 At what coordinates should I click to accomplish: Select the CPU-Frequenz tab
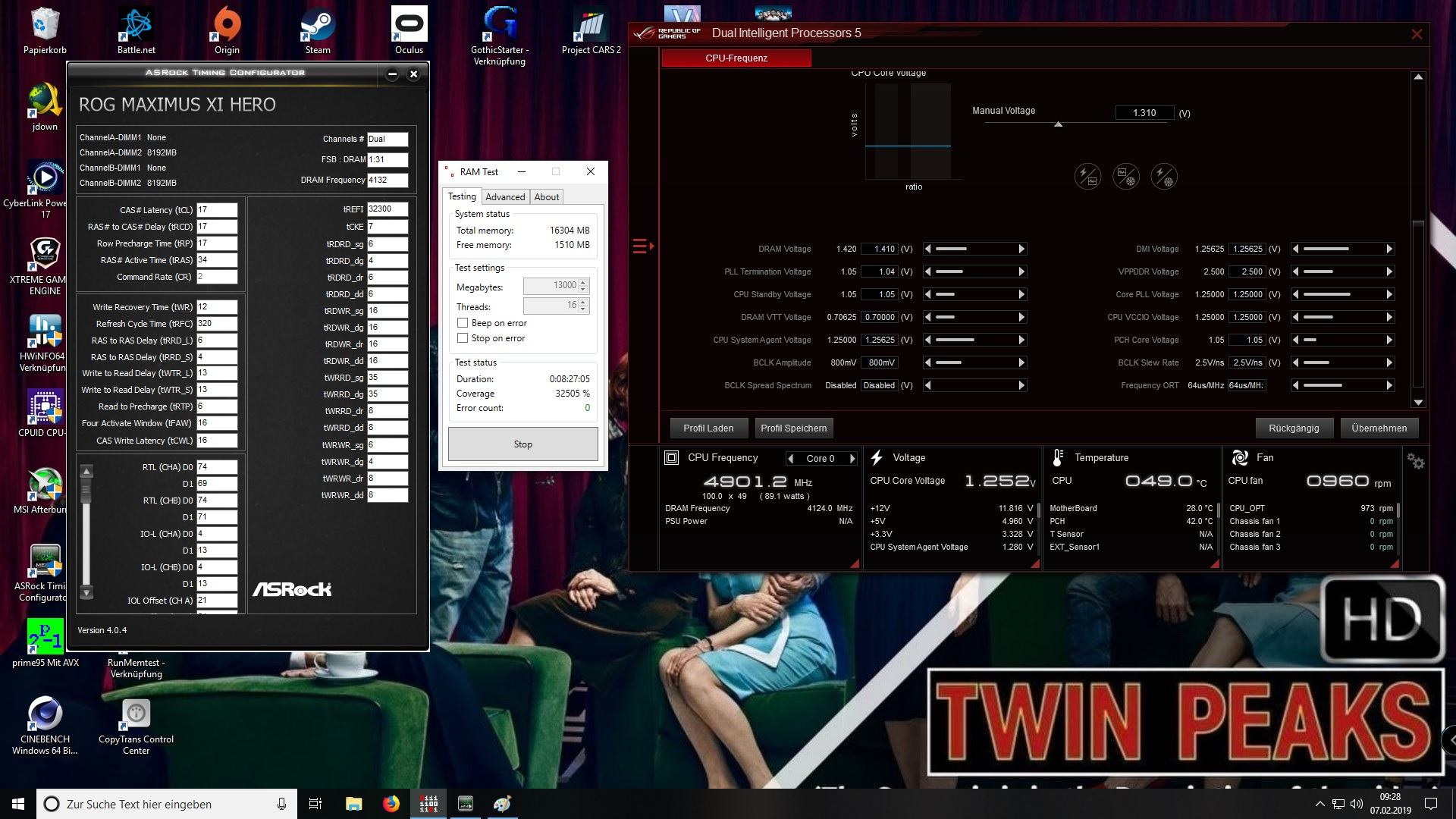(x=736, y=58)
